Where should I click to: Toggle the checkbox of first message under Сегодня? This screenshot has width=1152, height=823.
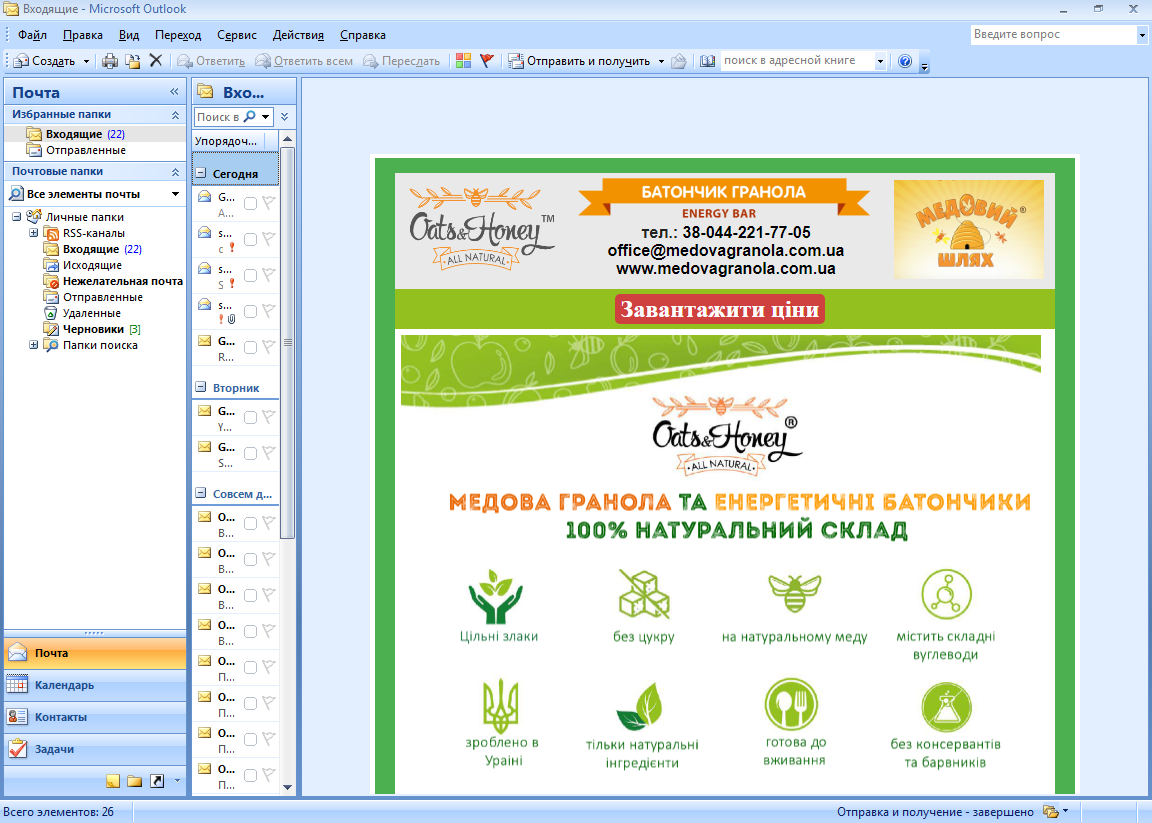(x=250, y=203)
